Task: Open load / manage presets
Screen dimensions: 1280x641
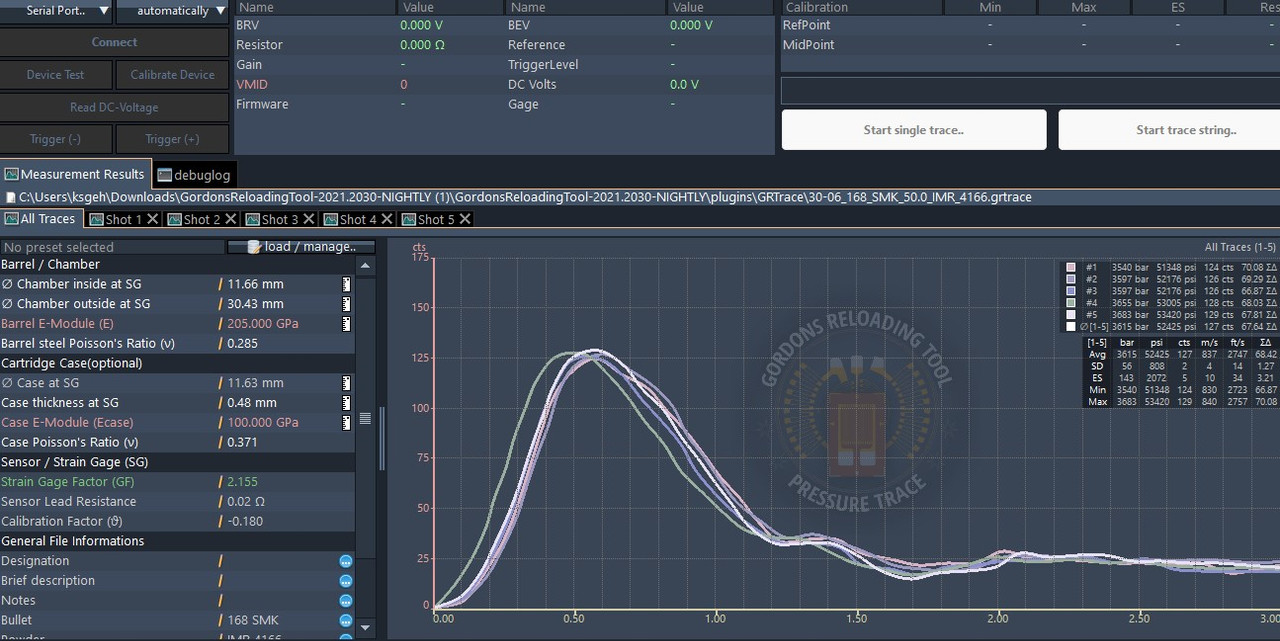Action: (301, 247)
